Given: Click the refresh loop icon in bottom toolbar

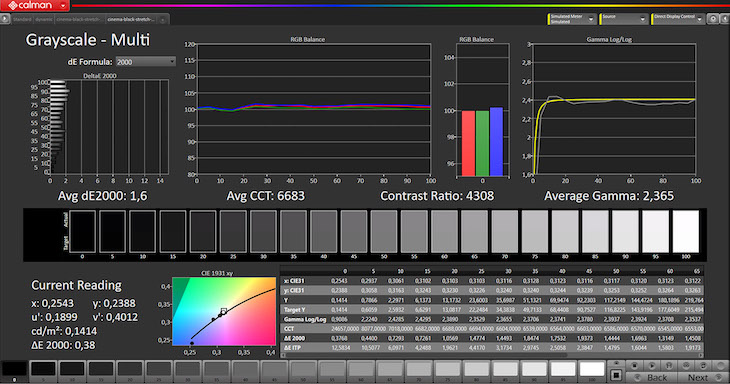Looking at the screenshot, I should tap(703, 365).
